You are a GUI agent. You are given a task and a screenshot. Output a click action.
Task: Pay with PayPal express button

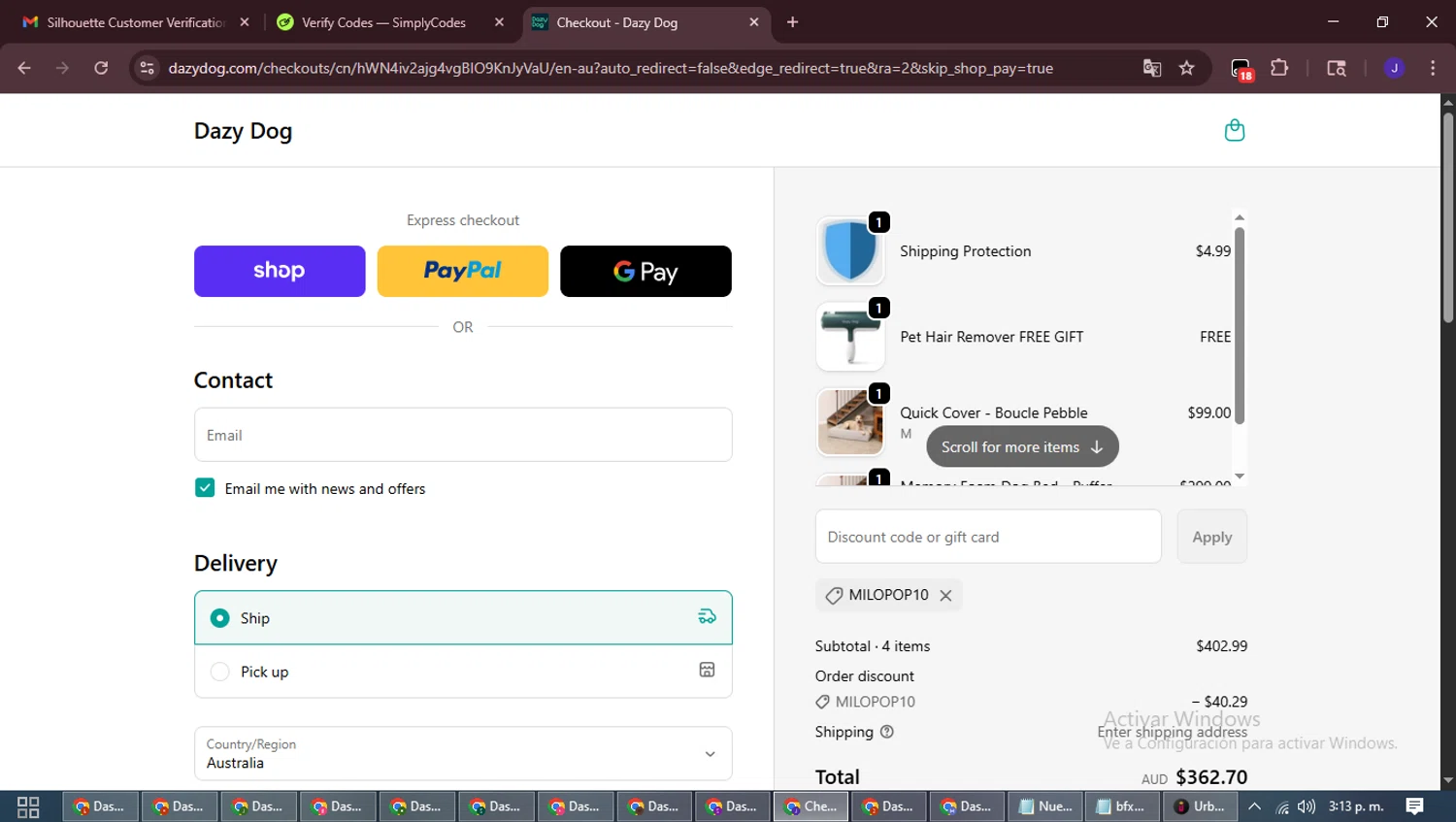click(462, 271)
